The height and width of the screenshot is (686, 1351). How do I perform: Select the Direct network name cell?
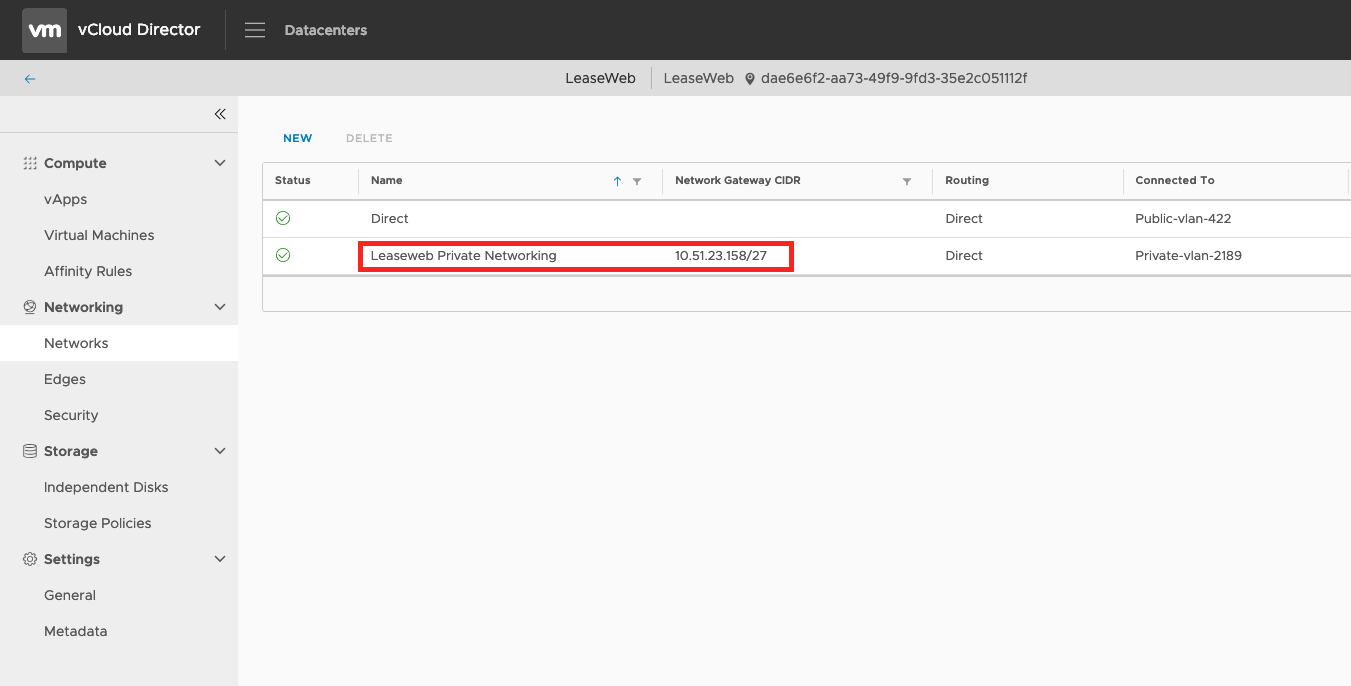(390, 218)
